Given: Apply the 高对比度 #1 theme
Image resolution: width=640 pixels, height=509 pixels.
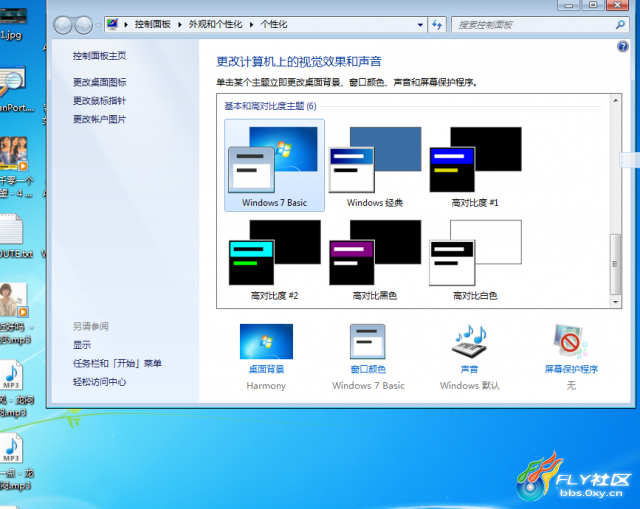Looking at the screenshot, I should 475,165.
